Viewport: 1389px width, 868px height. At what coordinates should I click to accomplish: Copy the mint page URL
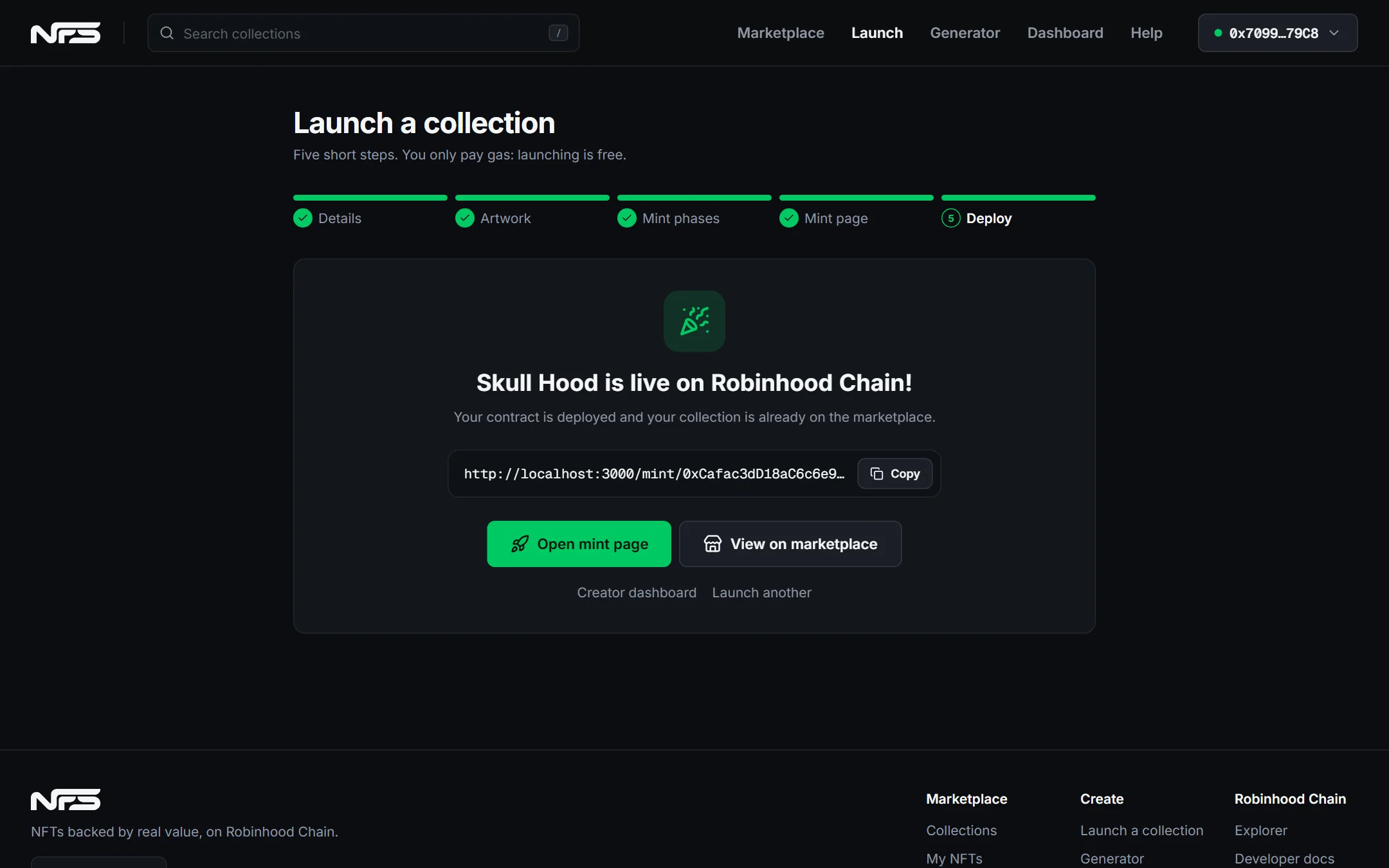[894, 474]
